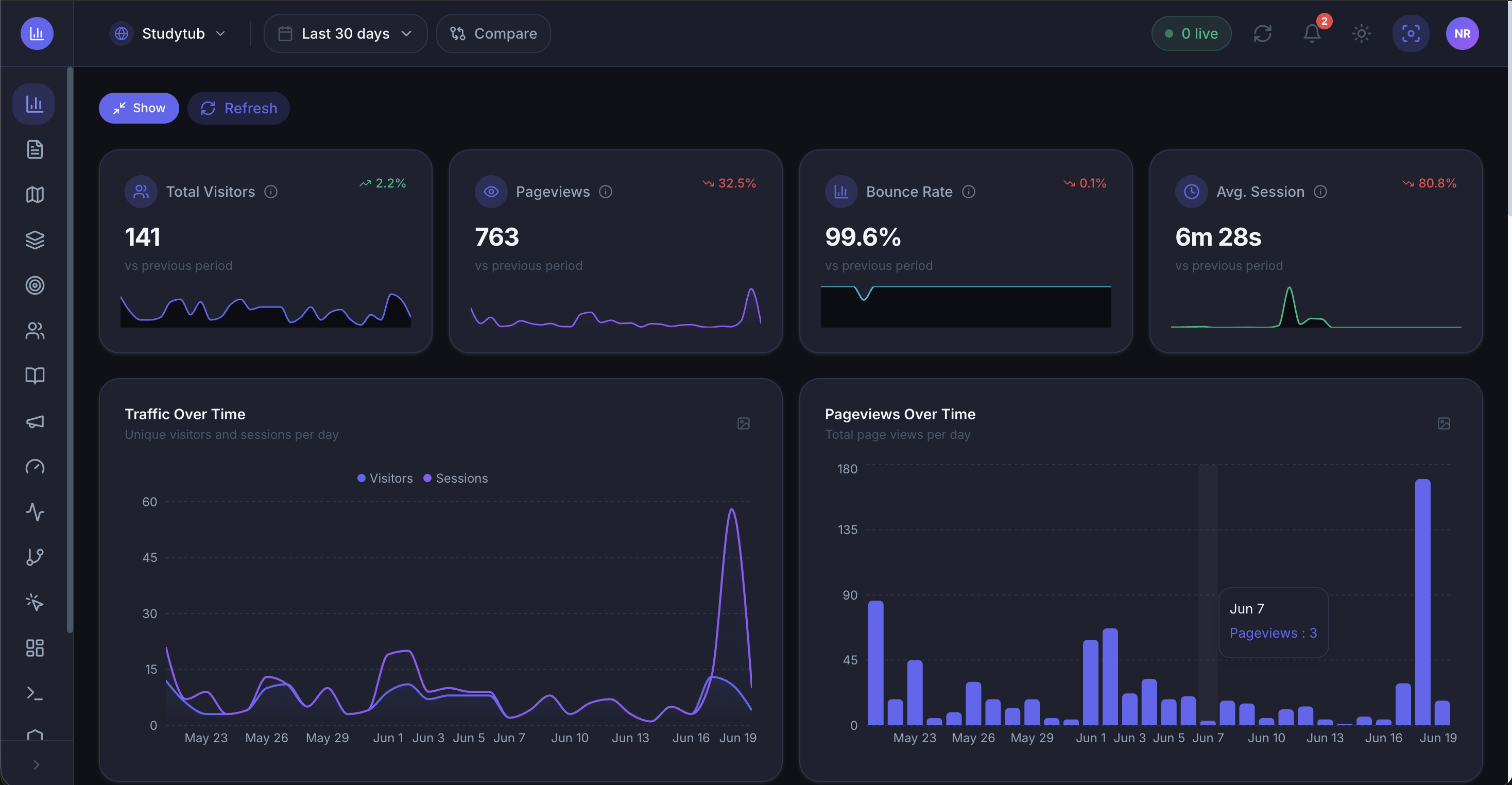Export Traffic Over Time chart as image

click(743, 423)
